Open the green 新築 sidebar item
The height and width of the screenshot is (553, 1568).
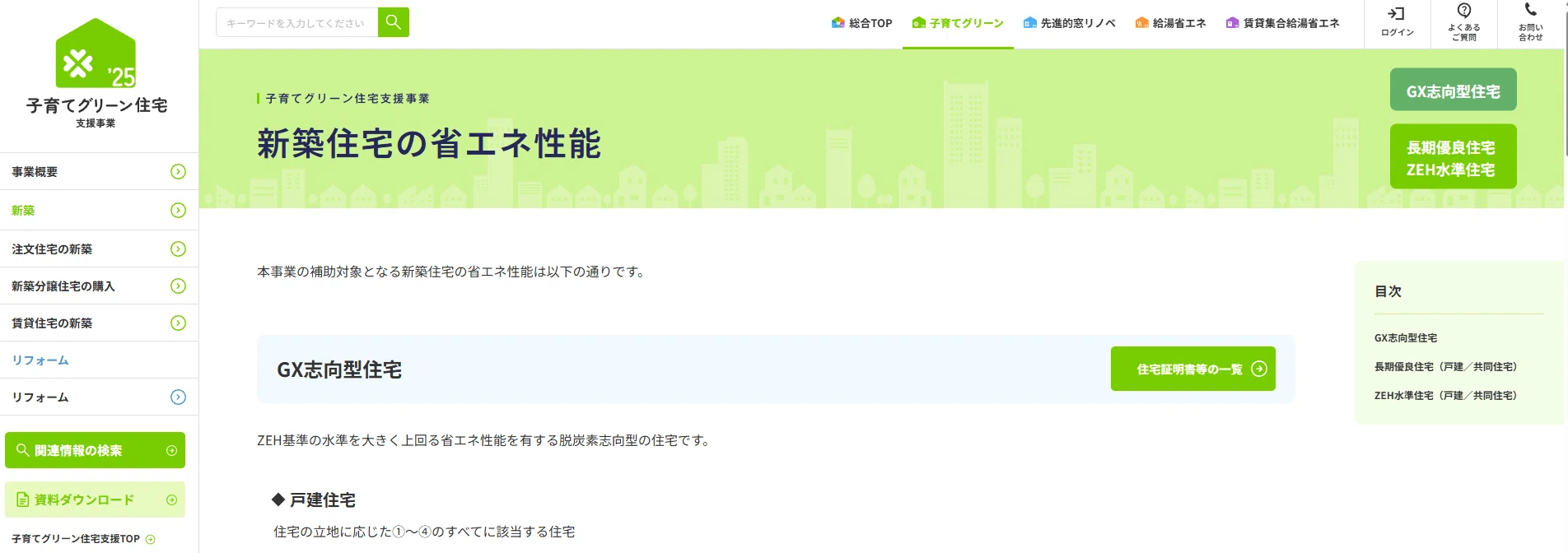(x=99, y=210)
